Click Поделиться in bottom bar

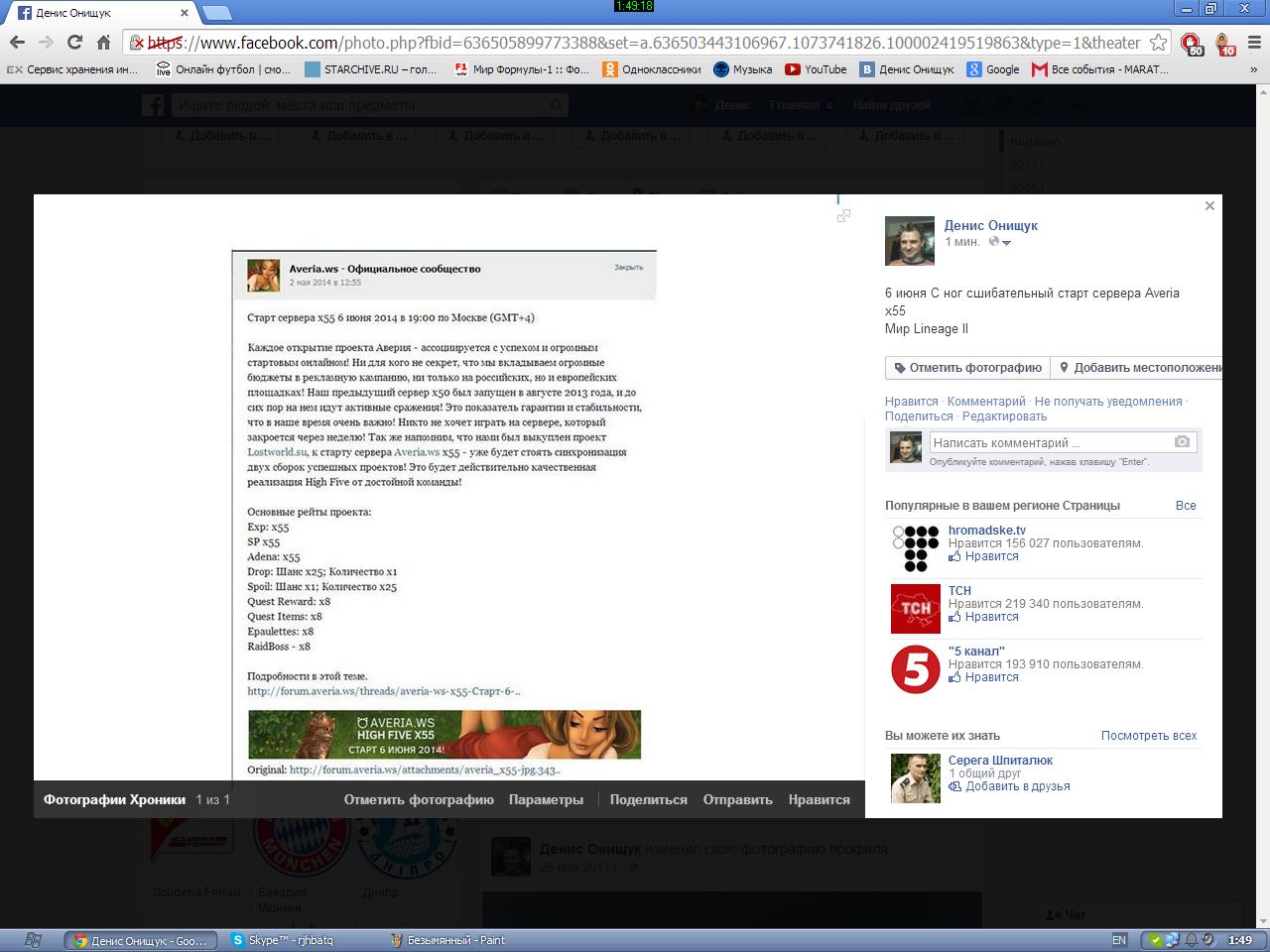[x=648, y=799]
